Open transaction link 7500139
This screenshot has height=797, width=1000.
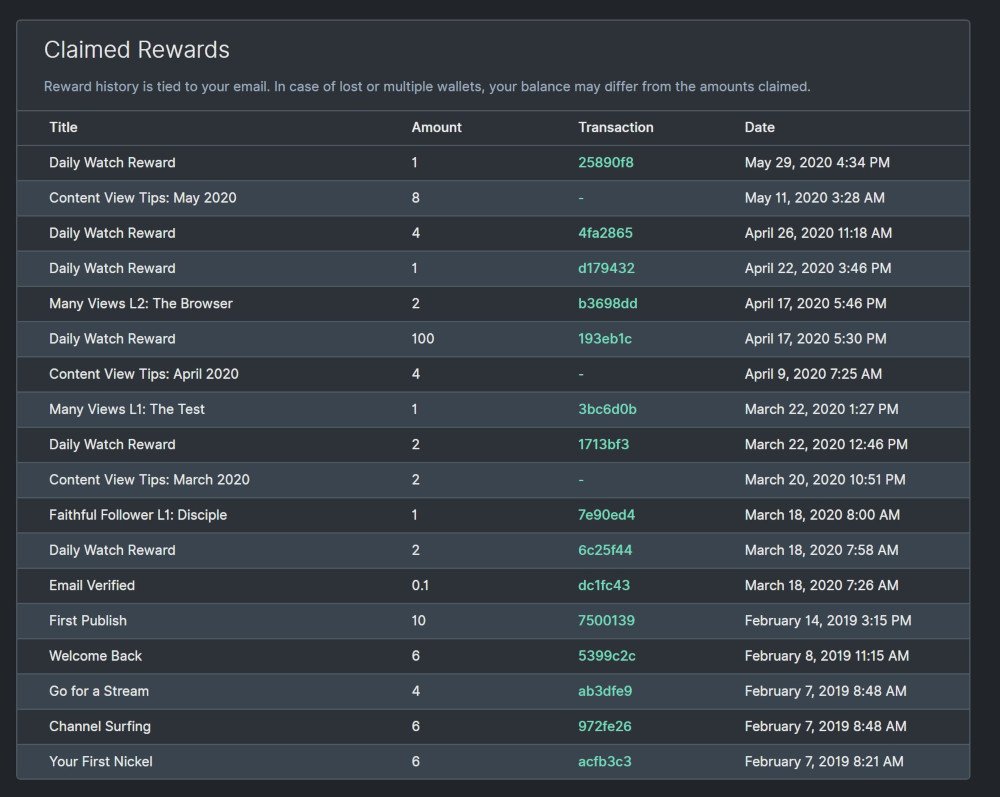(x=606, y=620)
